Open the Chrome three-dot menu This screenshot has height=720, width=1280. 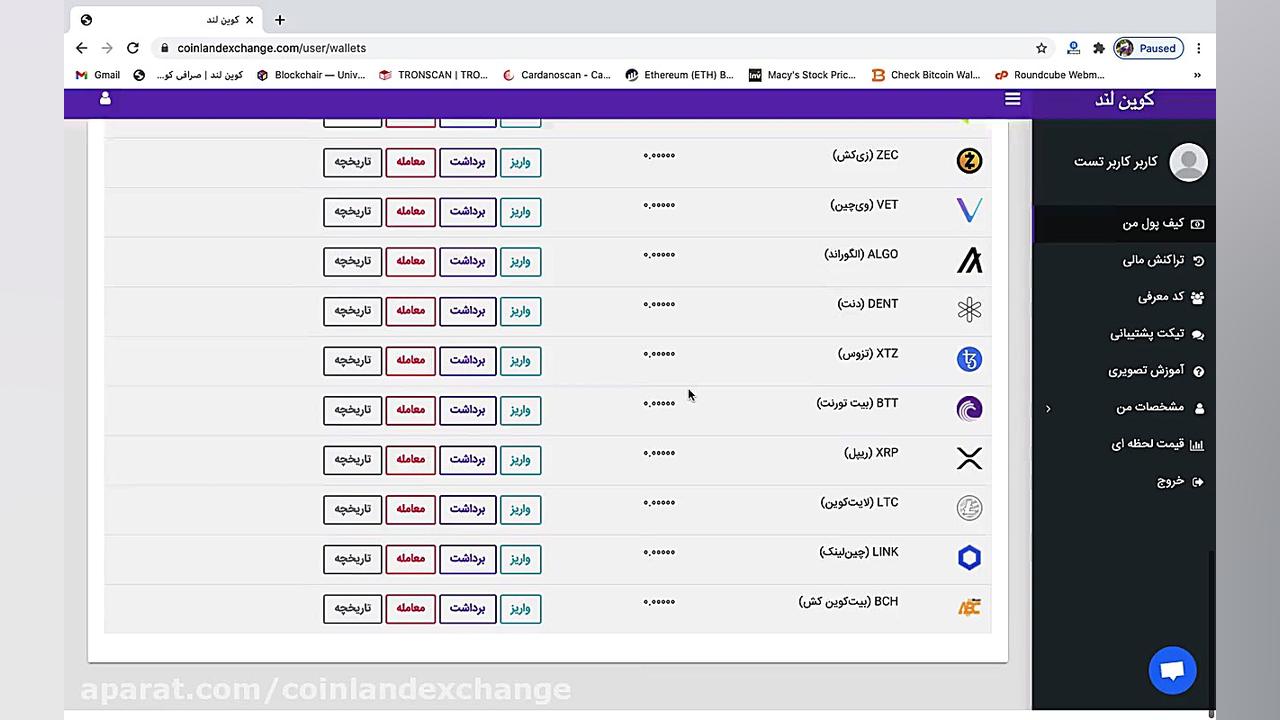[1198, 48]
